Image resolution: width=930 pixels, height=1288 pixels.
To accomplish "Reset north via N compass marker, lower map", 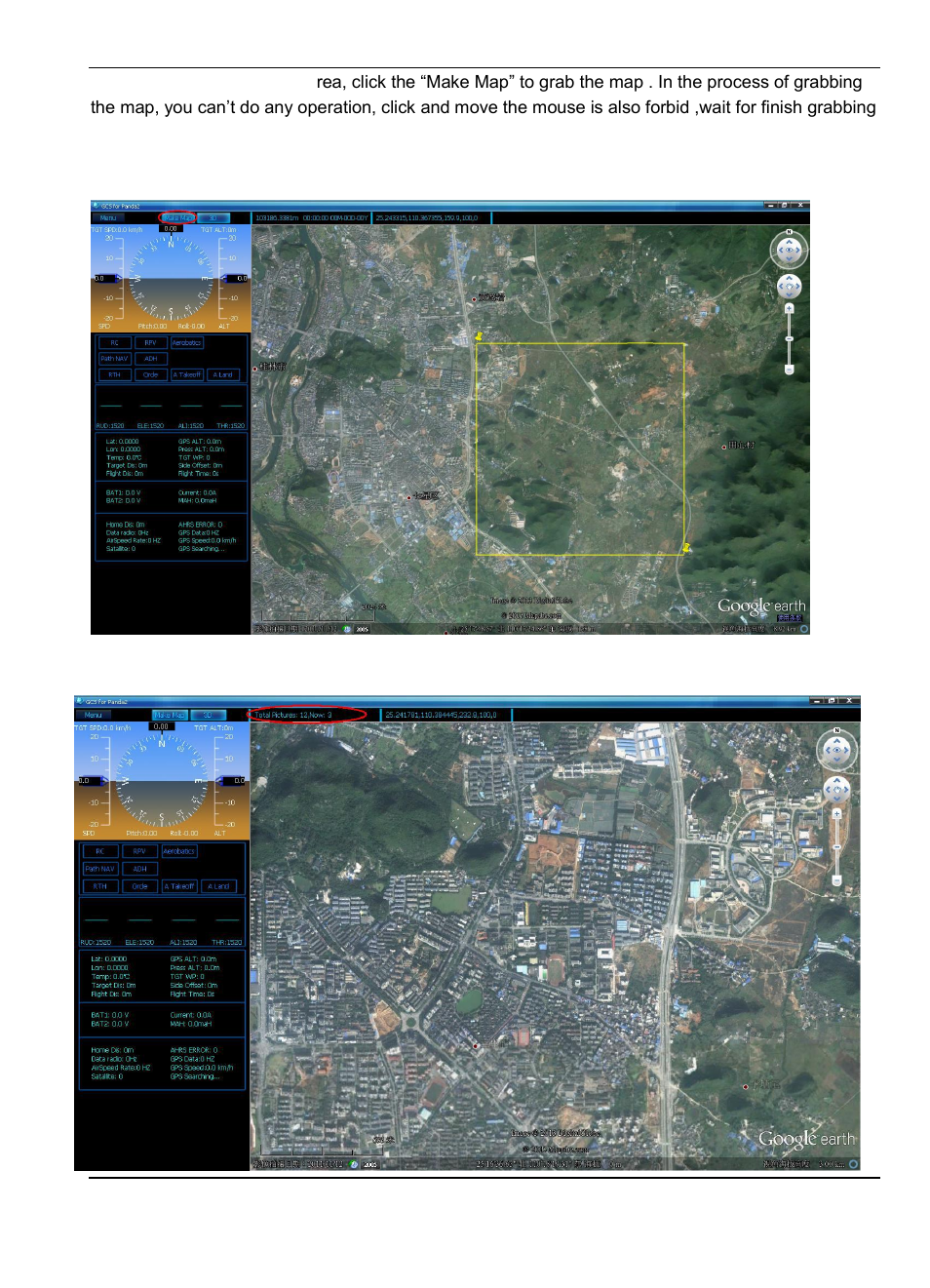I will coord(836,730).
